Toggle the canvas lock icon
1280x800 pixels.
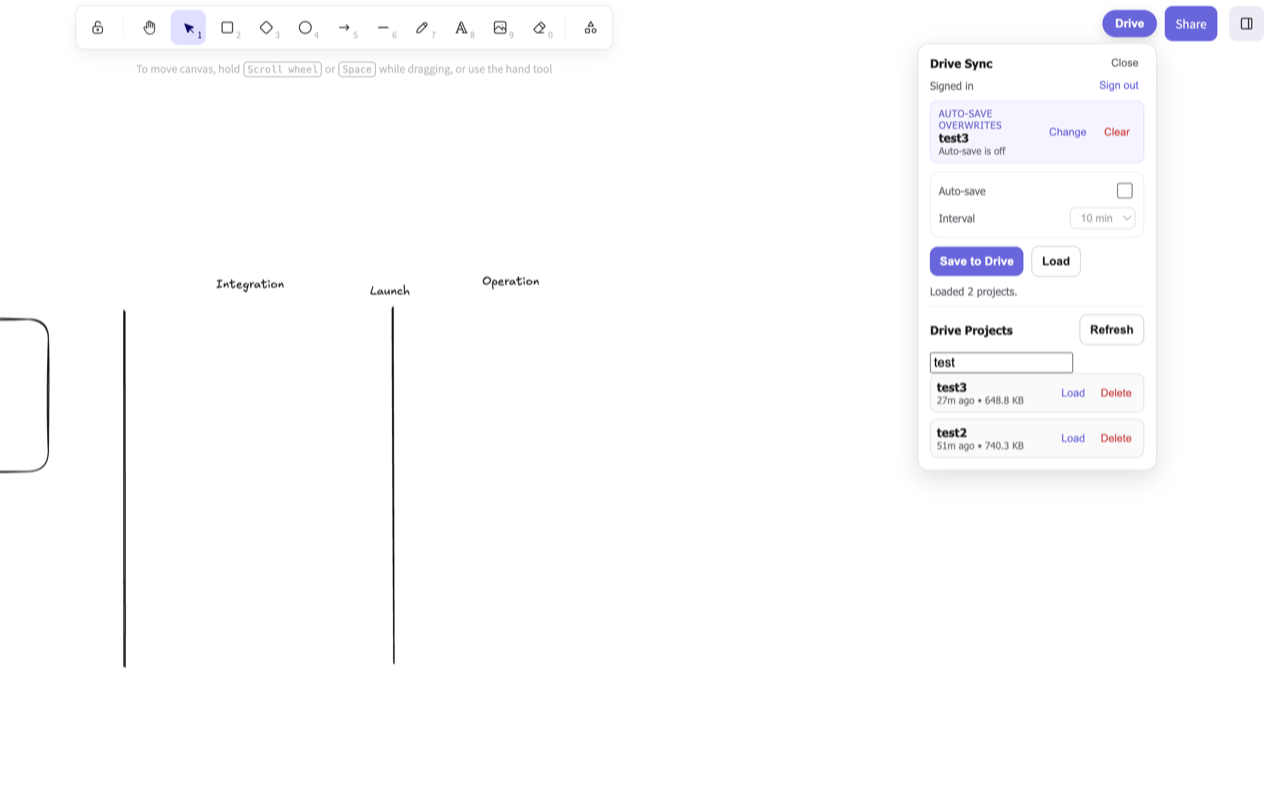pyautogui.click(x=97, y=28)
